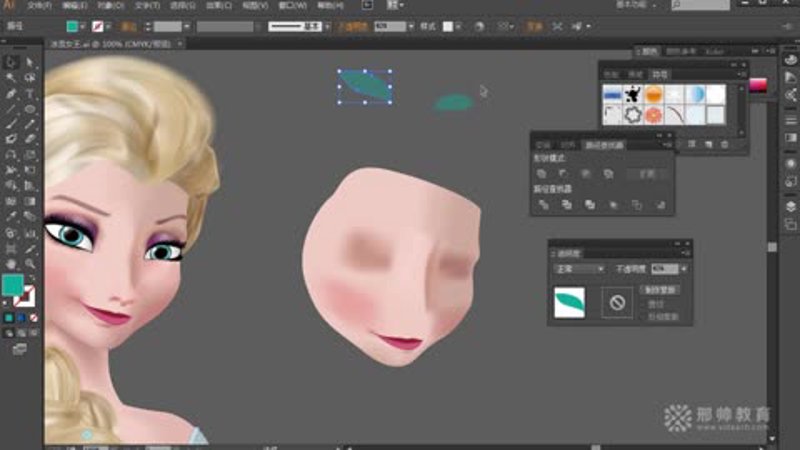Image resolution: width=800 pixels, height=450 pixels.
Task: Select the Zoom tool in toolbox
Action: 30,264
